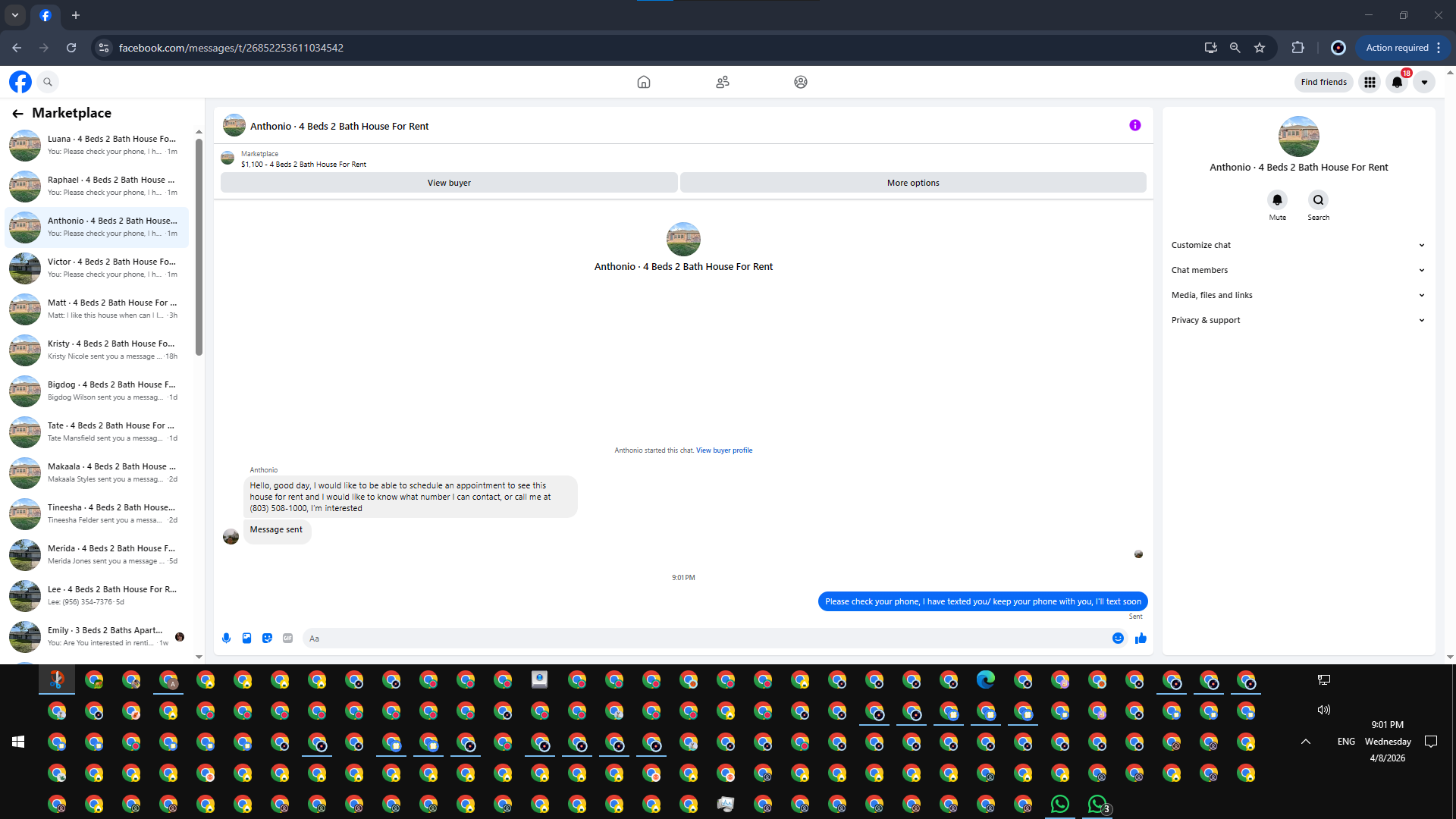Open the emoji picker in message box

point(1118,639)
